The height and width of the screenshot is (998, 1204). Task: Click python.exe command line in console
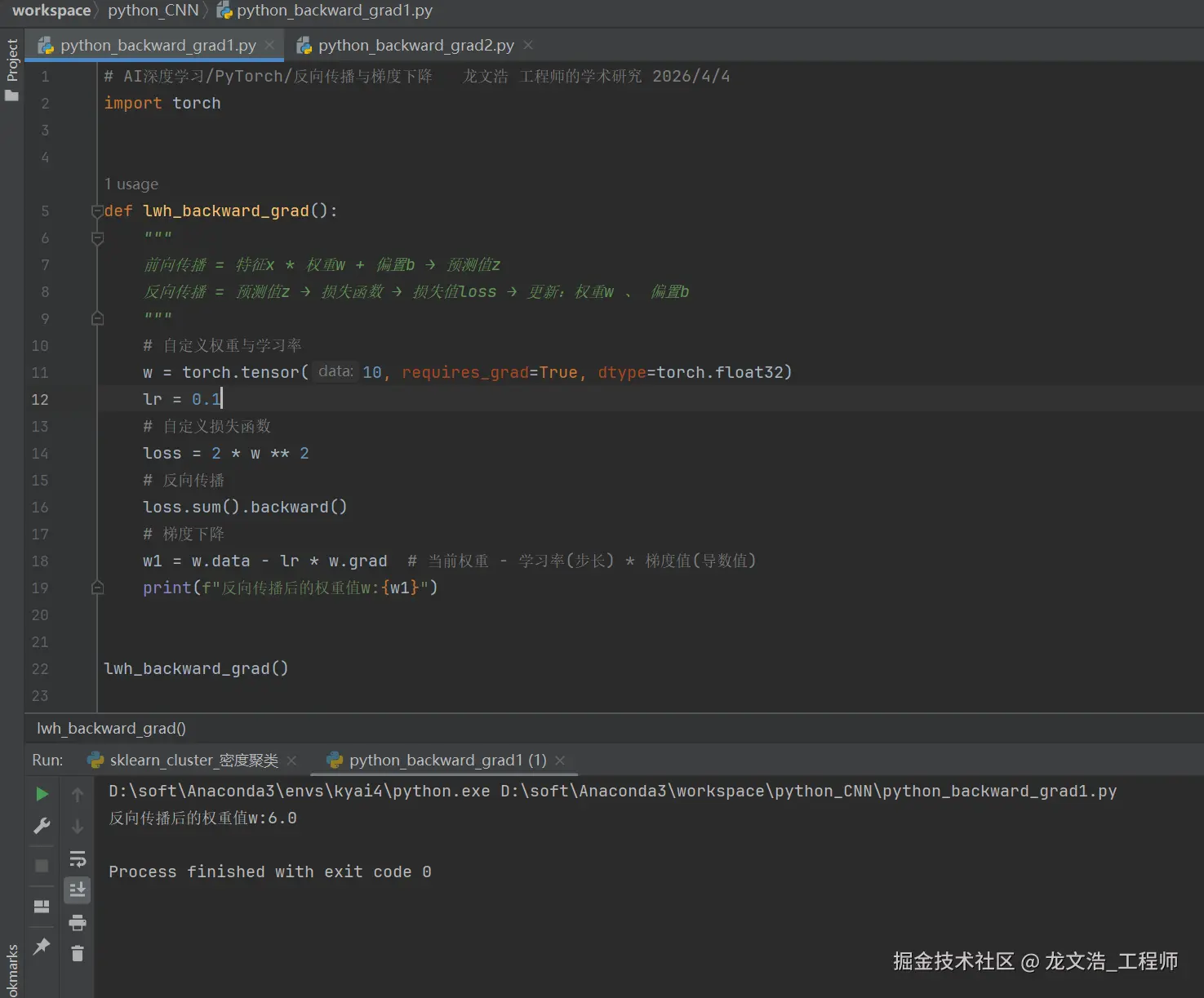pos(613,791)
